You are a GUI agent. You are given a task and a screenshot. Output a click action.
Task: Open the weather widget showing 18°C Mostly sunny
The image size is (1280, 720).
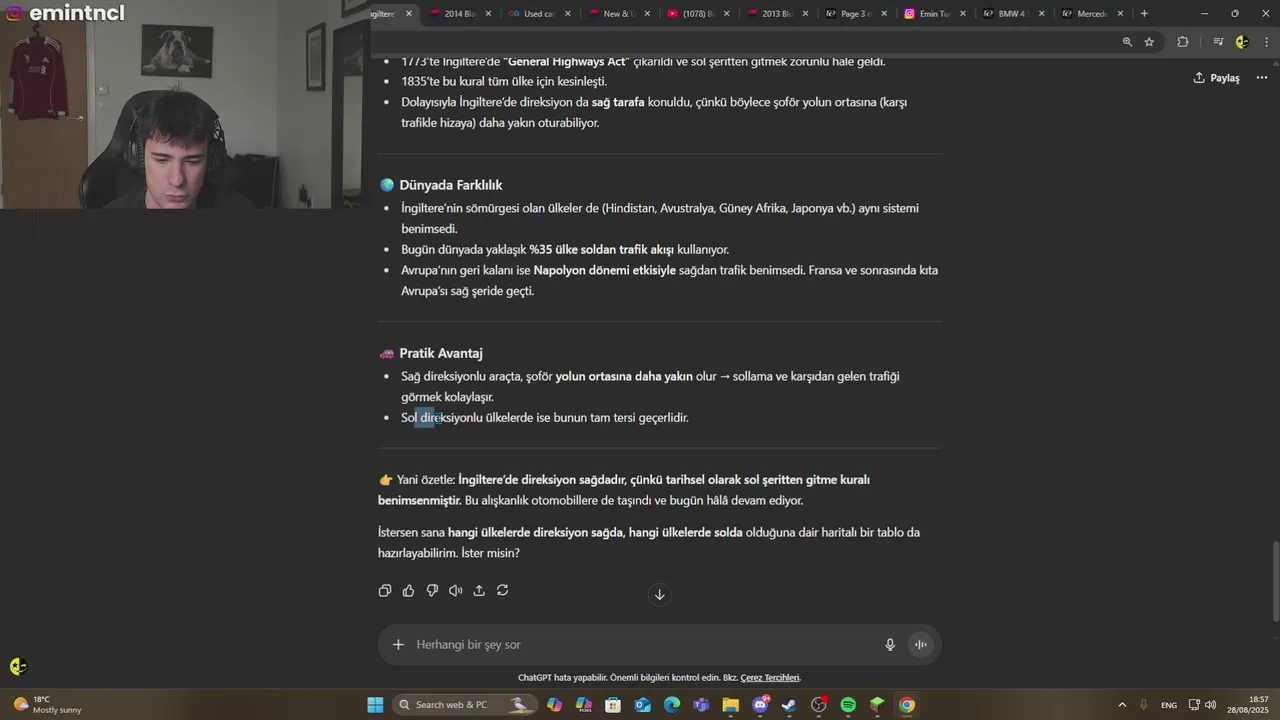[47, 705]
